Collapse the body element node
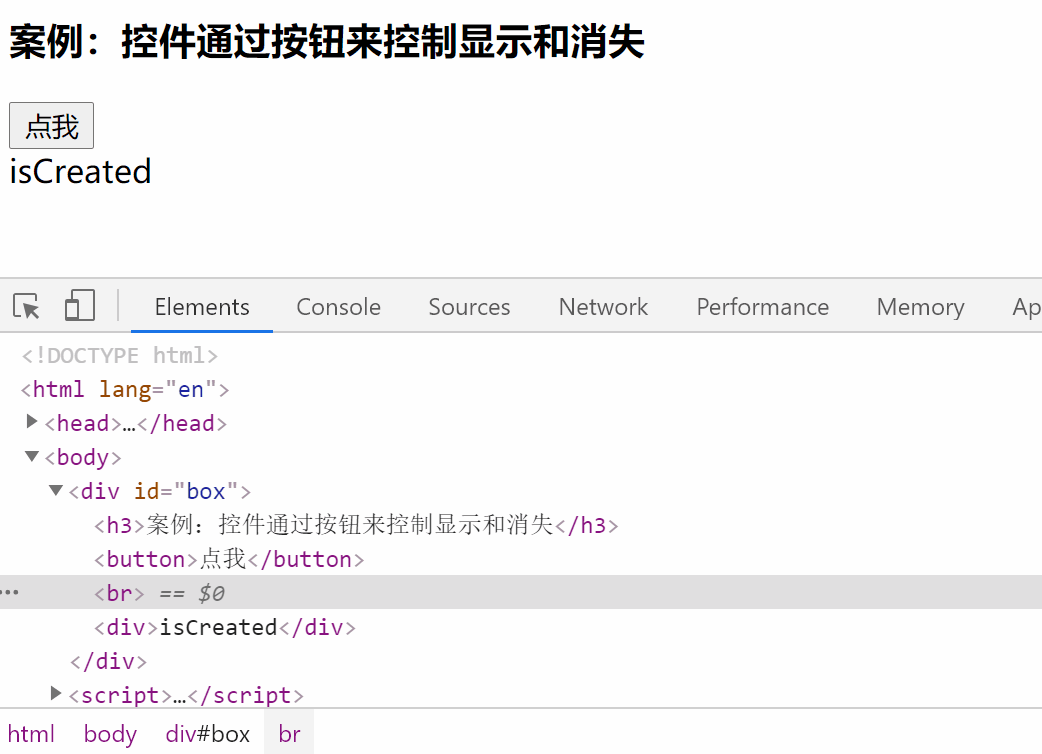The width and height of the screenshot is (1042, 754). (32, 457)
